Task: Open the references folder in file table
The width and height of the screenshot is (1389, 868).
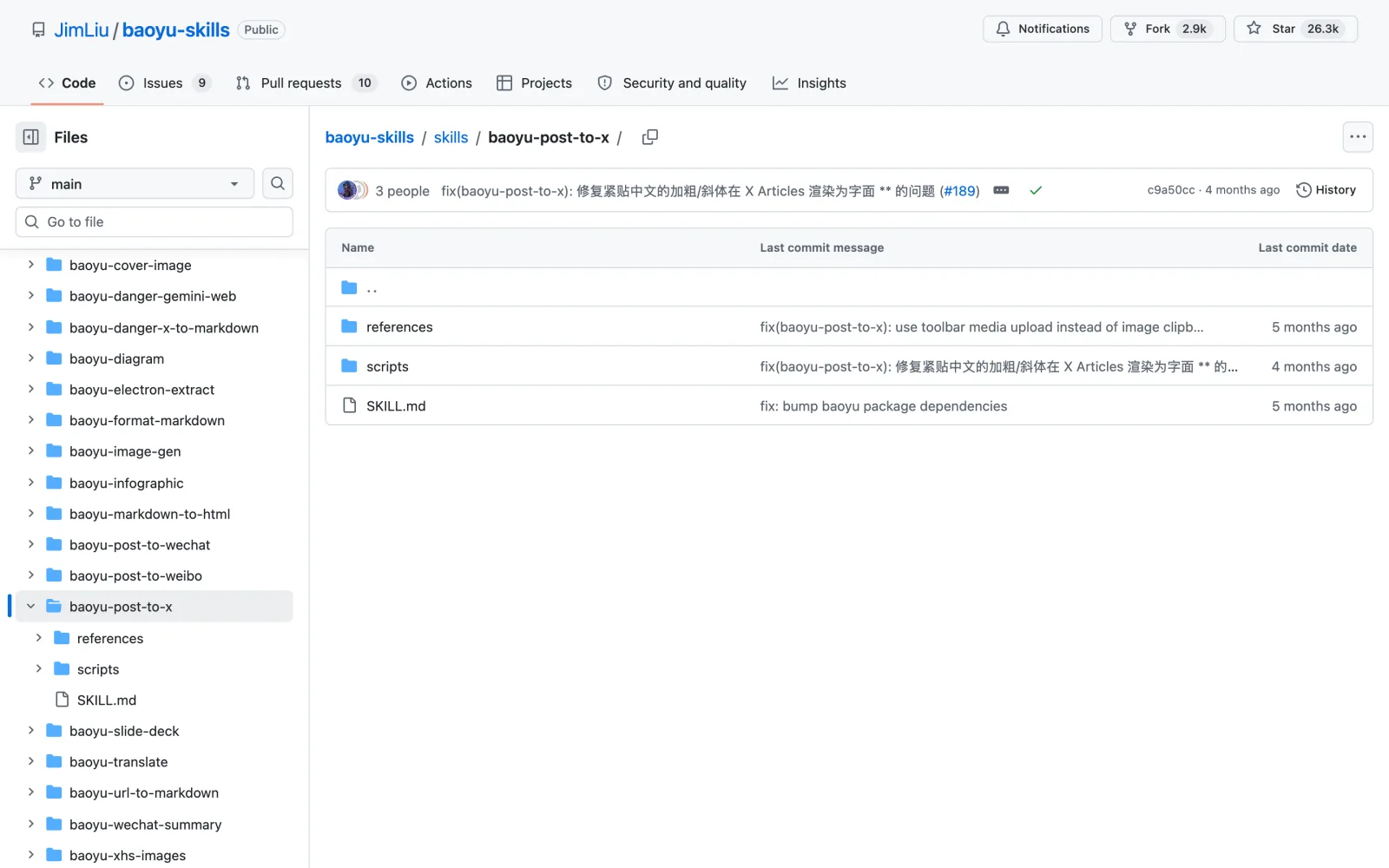Action: pos(399,327)
